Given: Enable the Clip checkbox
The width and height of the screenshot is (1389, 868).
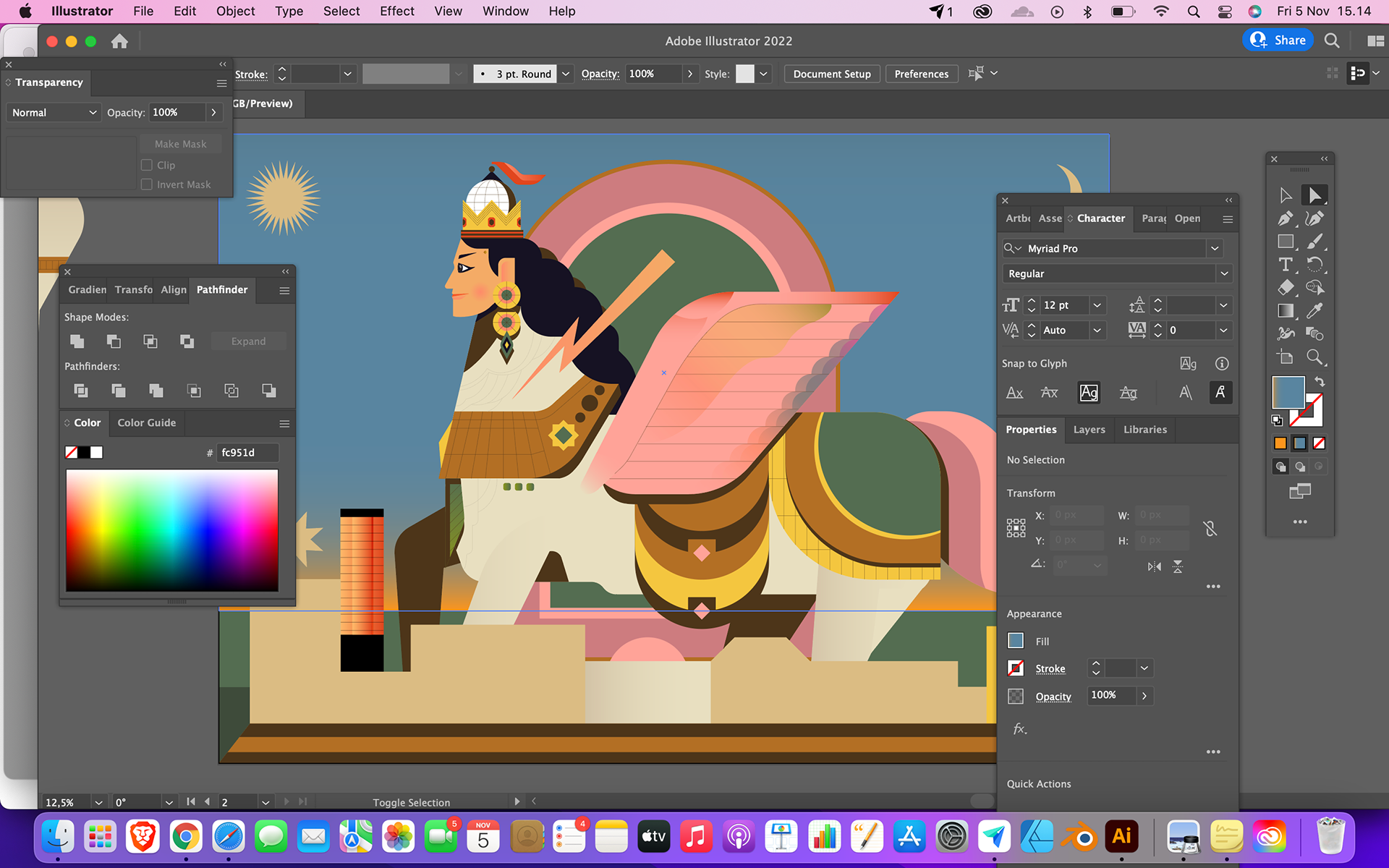Looking at the screenshot, I should (x=147, y=165).
